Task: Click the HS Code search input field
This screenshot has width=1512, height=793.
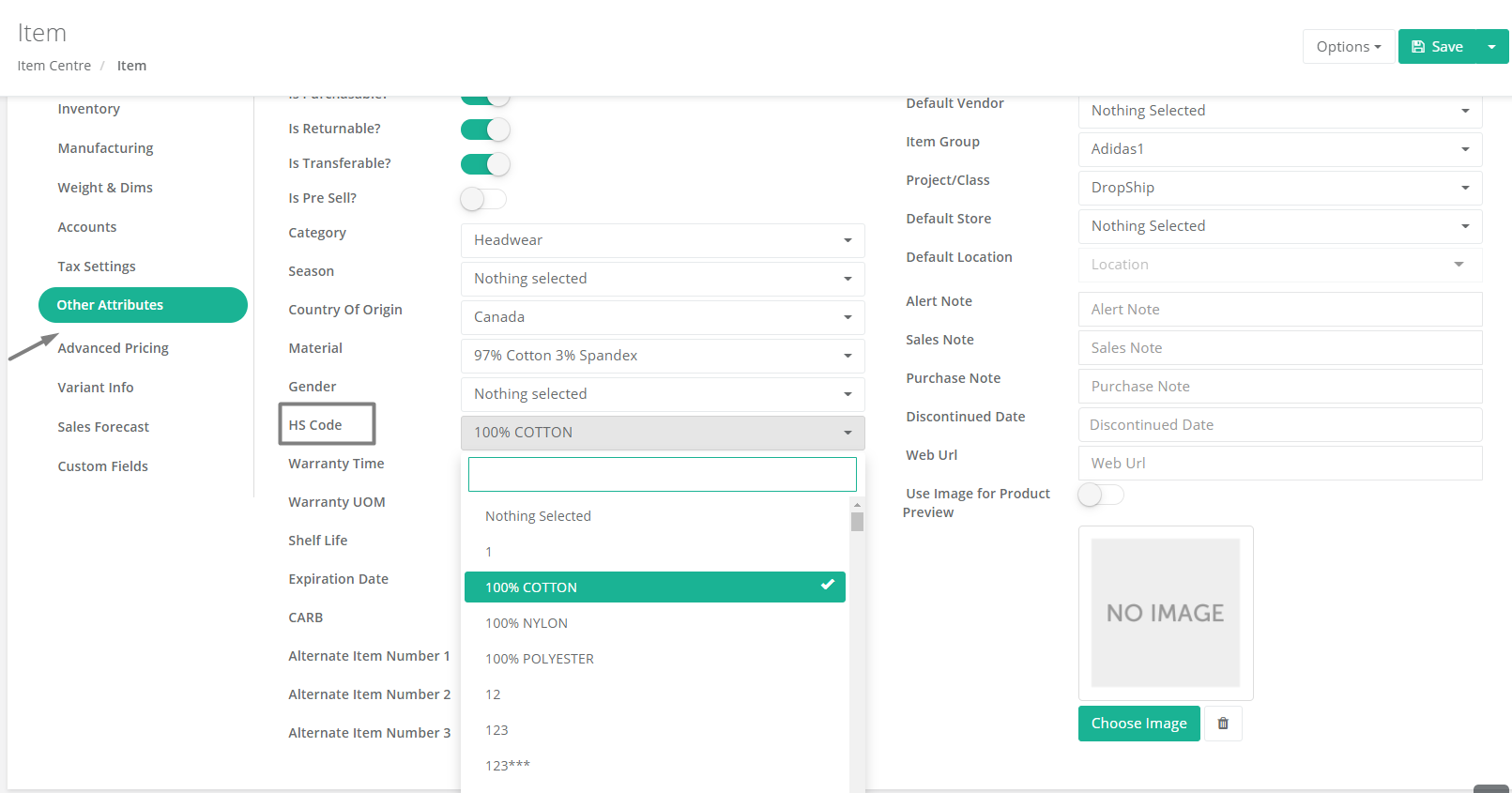Action: (x=663, y=475)
